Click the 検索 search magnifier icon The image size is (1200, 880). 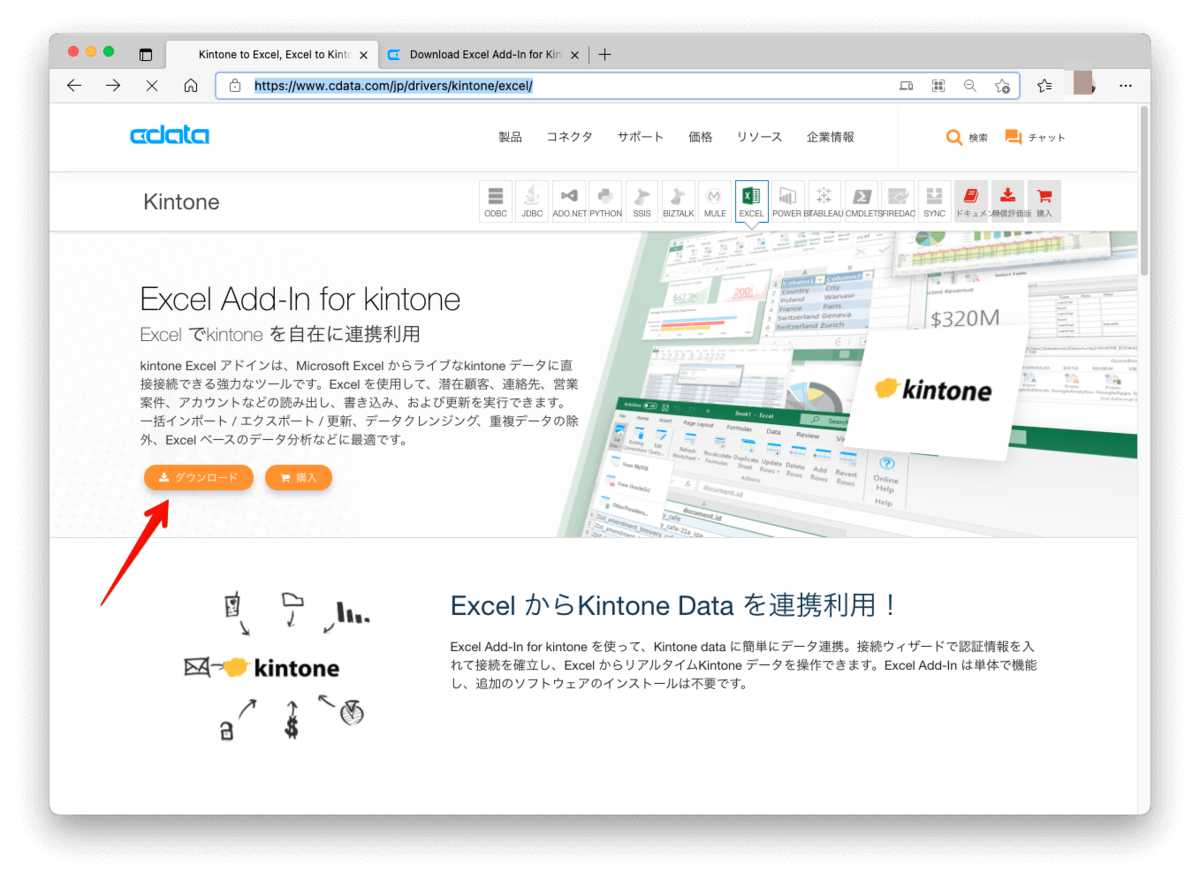click(x=954, y=137)
